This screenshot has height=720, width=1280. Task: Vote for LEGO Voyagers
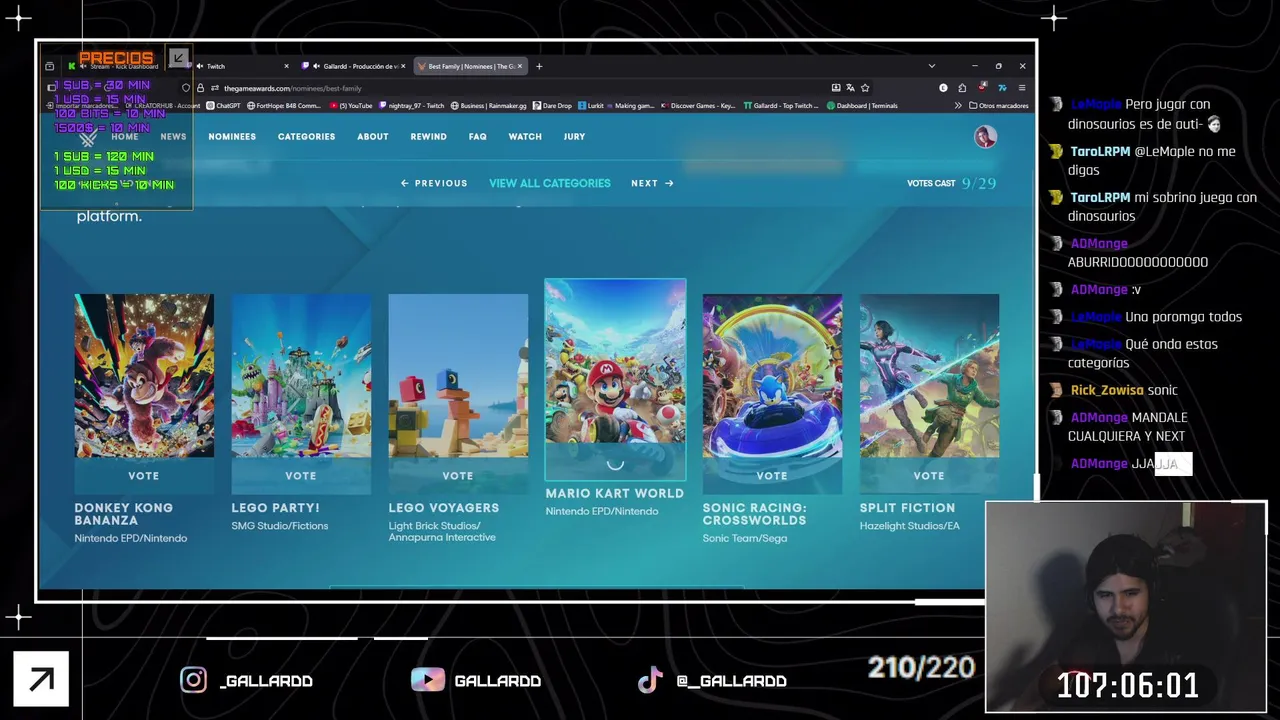(x=458, y=476)
